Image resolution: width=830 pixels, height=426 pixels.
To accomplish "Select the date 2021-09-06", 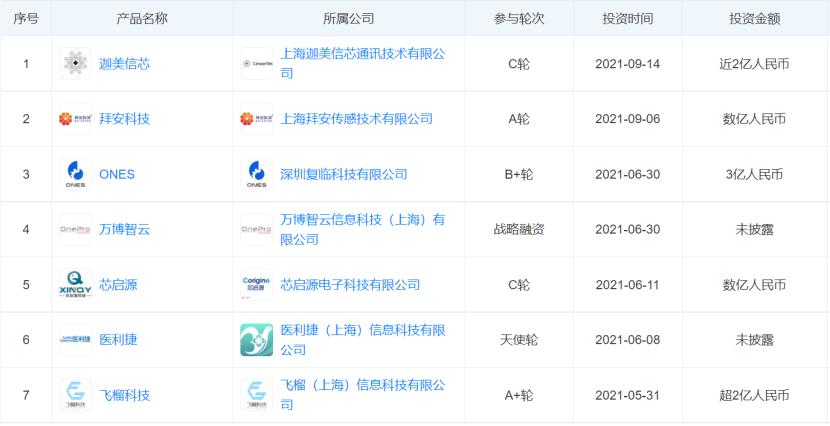I will point(628,119).
